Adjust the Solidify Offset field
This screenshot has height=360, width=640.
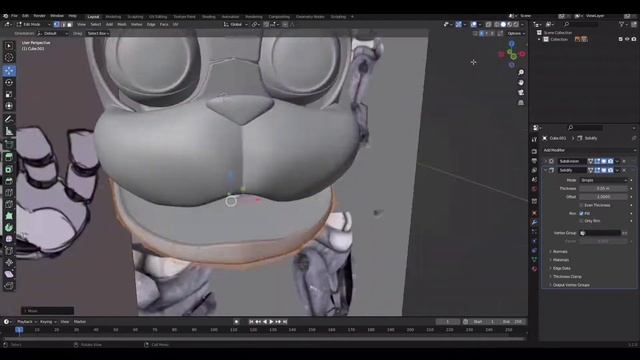click(x=603, y=197)
